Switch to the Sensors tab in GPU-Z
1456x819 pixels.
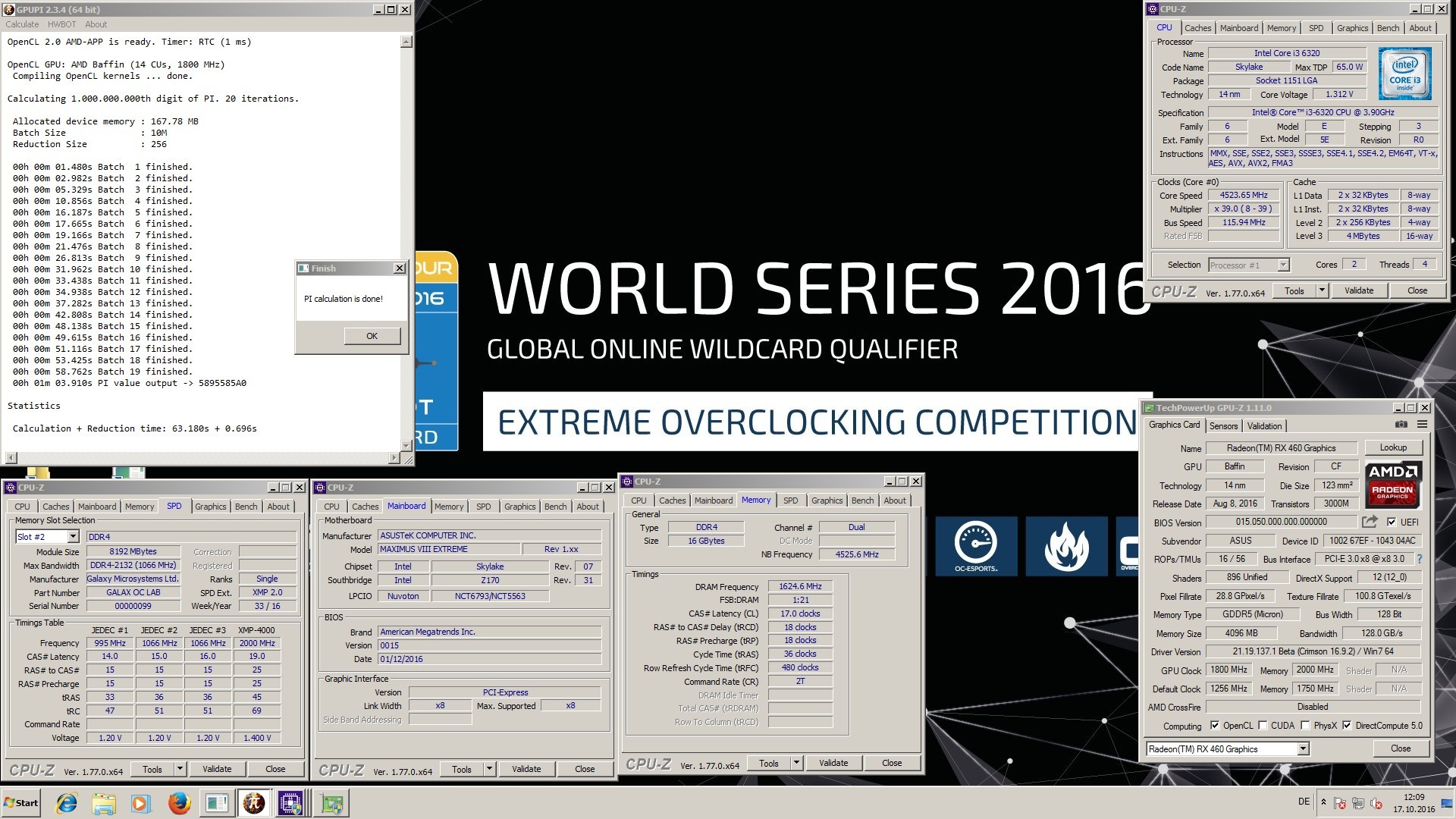[1223, 426]
